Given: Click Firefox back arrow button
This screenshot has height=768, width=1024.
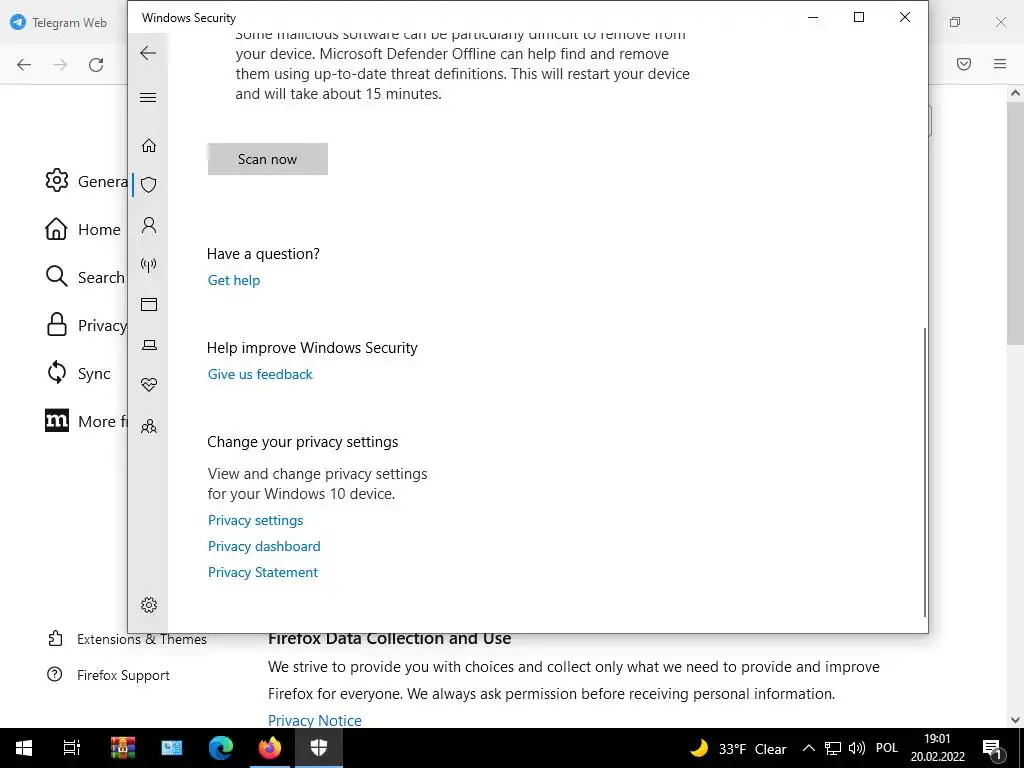Looking at the screenshot, I should (x=24, y=64).
